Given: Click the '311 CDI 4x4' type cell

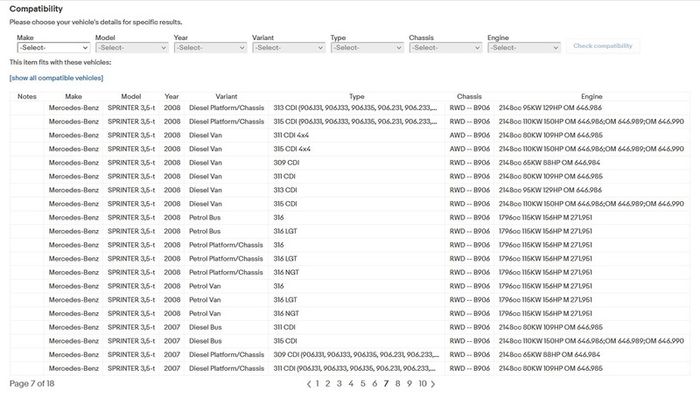Looking at the screenshot, I should pos(291,135).
